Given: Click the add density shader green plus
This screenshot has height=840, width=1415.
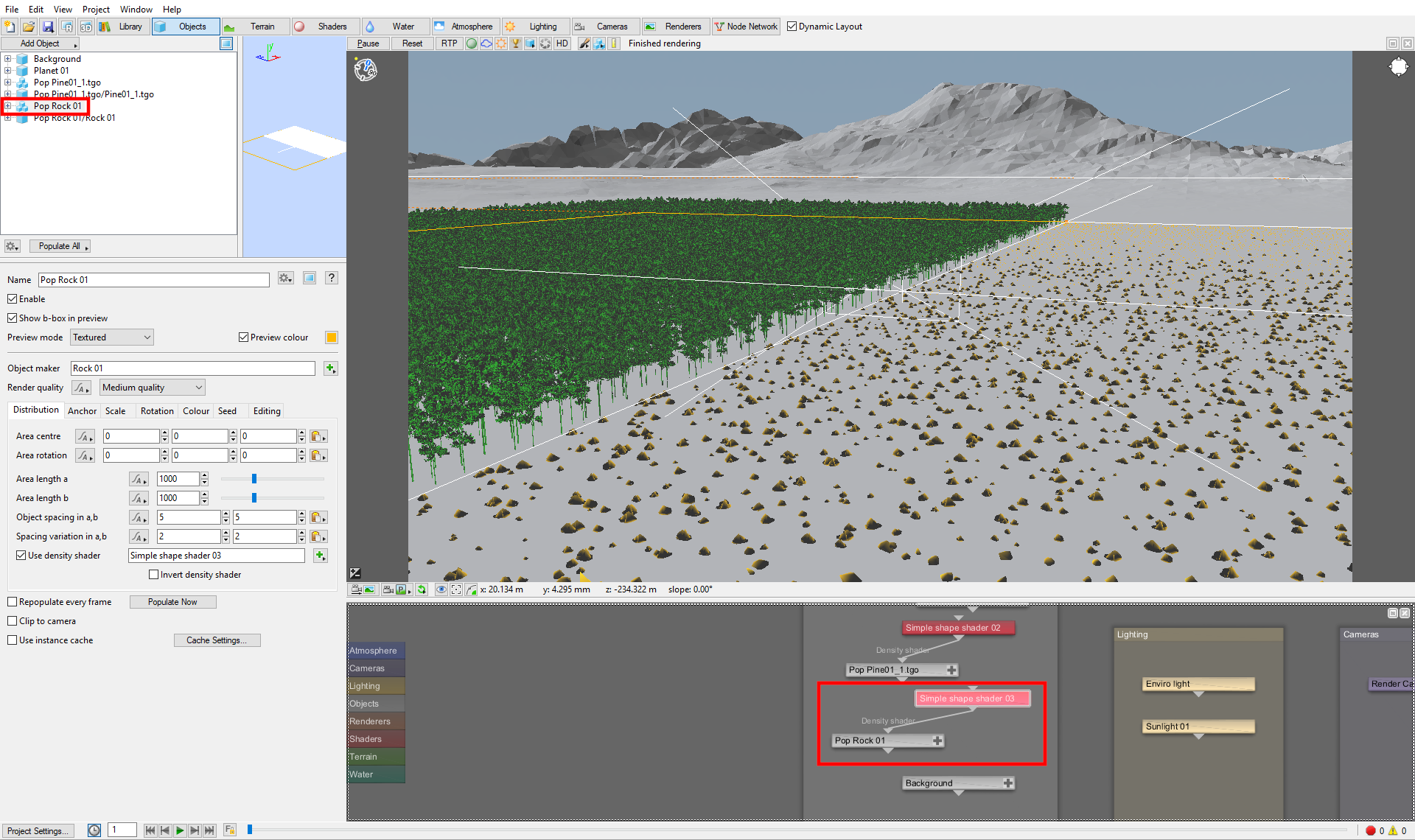Looking at the screenshot, I should click(x=320, y=556).
